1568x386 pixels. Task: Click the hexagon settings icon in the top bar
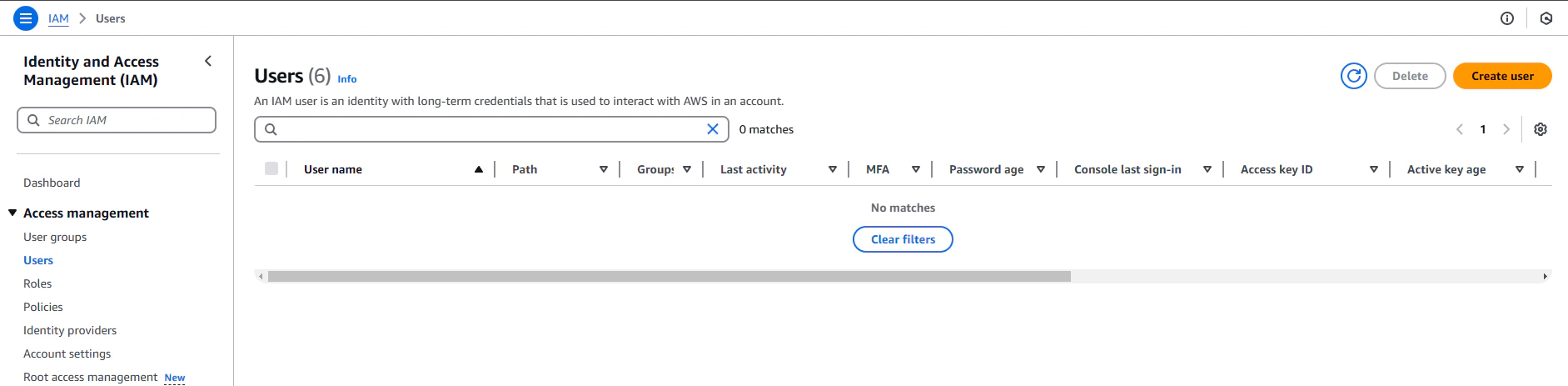pyautogui.click(x=1546, y=18)
